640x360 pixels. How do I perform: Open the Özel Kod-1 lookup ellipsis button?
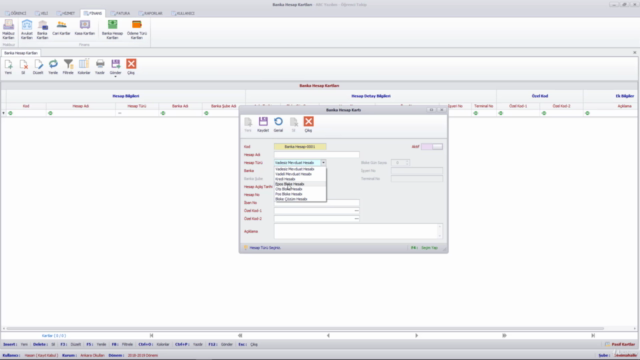356,211
